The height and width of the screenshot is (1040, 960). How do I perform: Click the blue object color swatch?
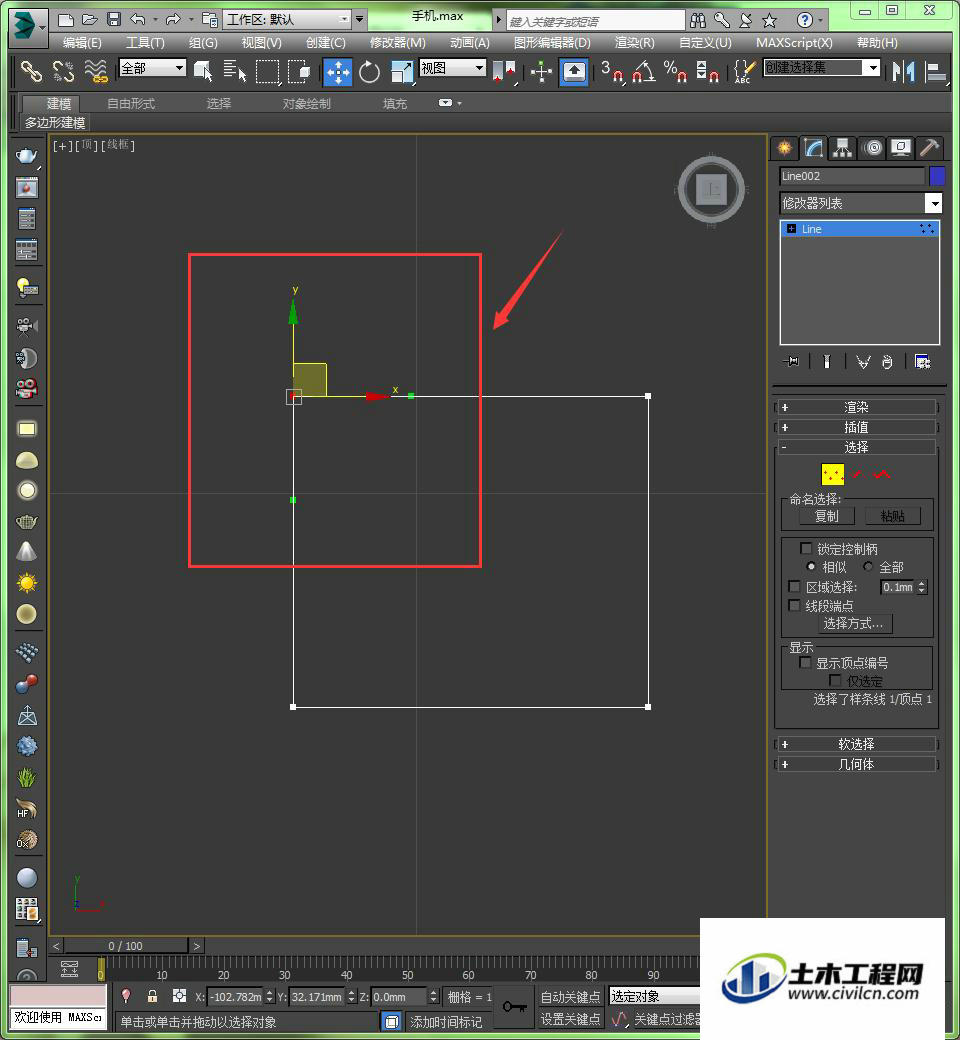[x=937, y=176]
